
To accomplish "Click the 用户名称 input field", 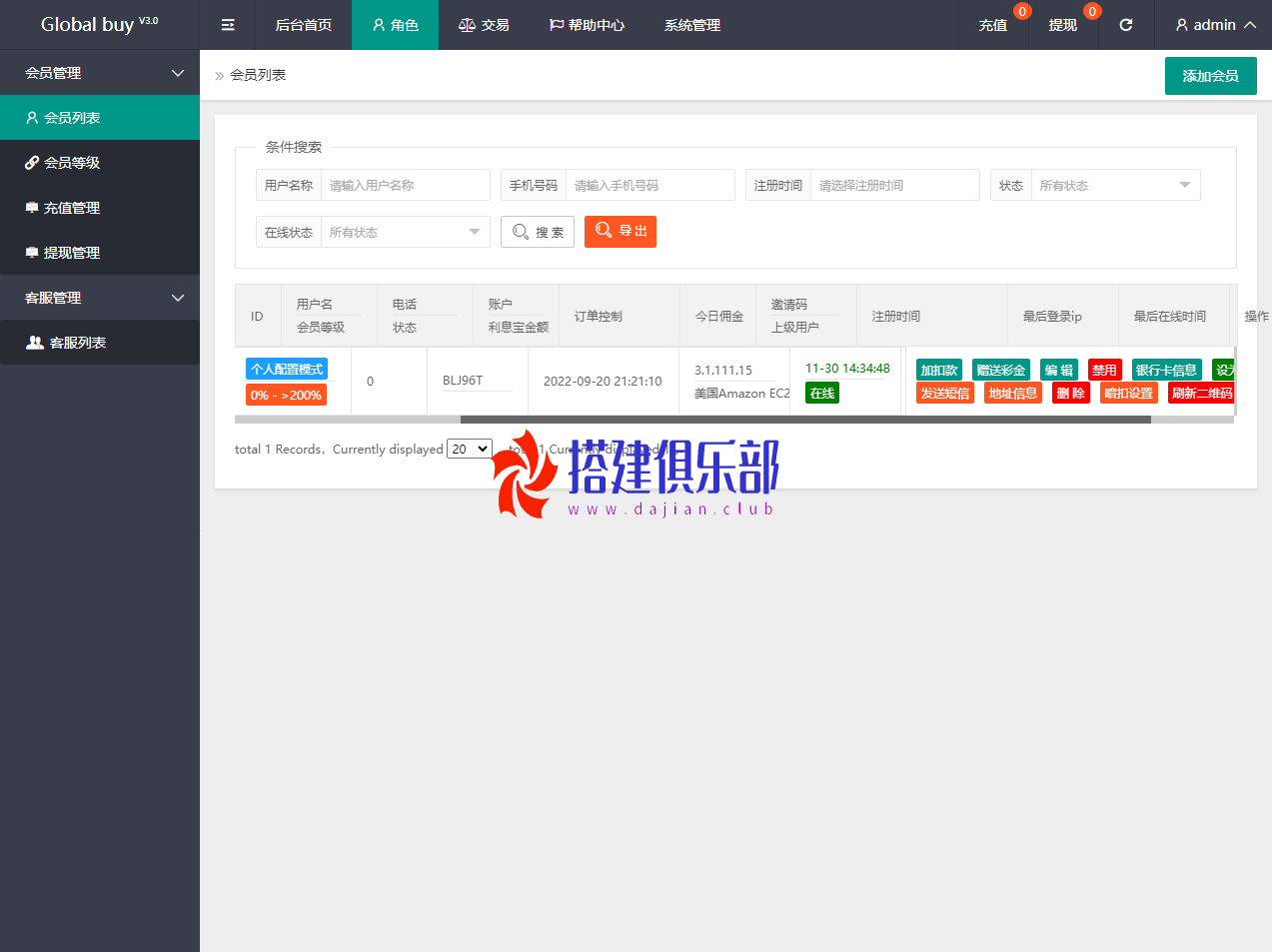I will click(x=406, y=185).
